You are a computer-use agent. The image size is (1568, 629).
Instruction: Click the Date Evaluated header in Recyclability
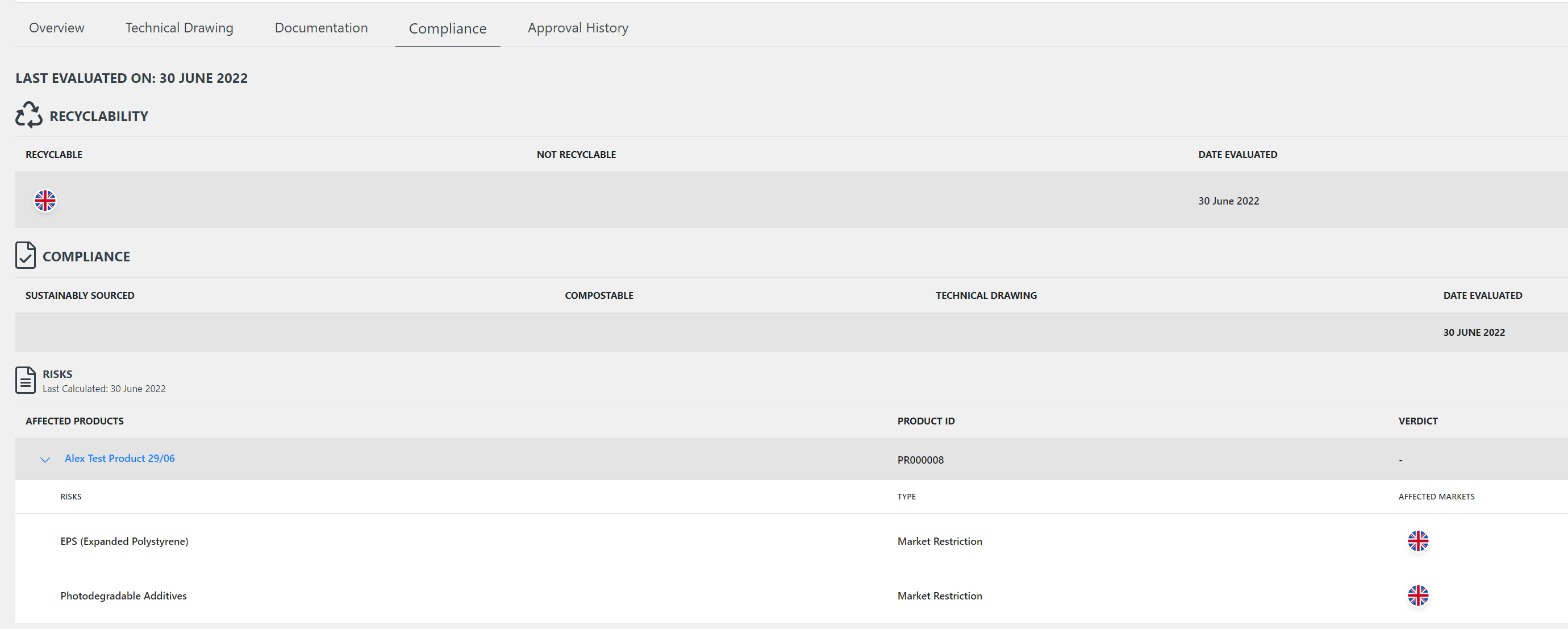tap(1237, 155)
